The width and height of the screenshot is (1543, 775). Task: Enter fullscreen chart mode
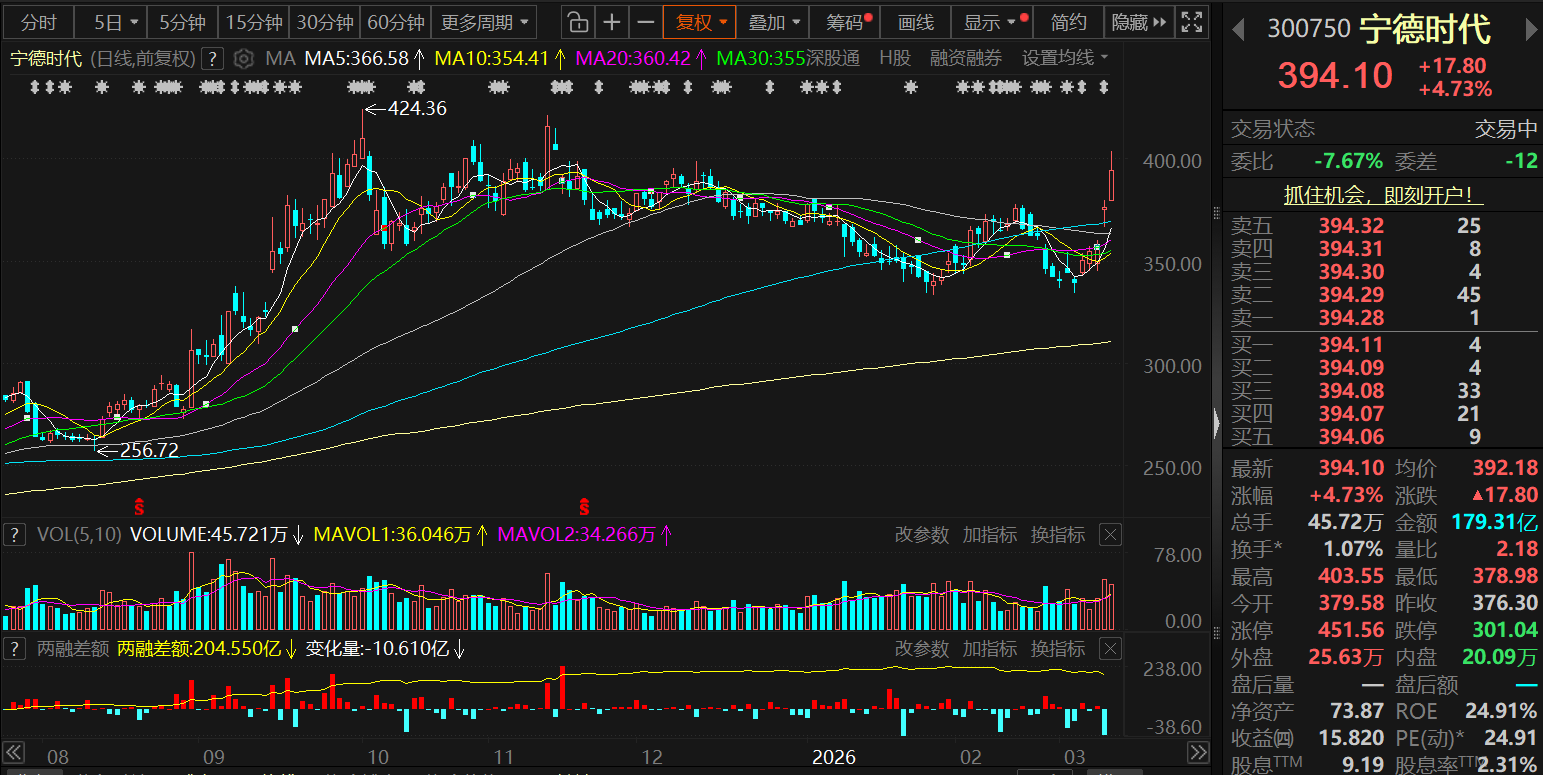1190,22
